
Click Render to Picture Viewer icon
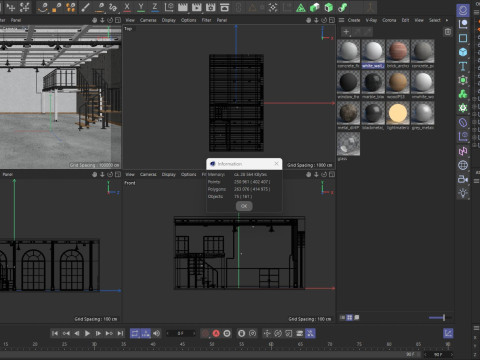197,7
